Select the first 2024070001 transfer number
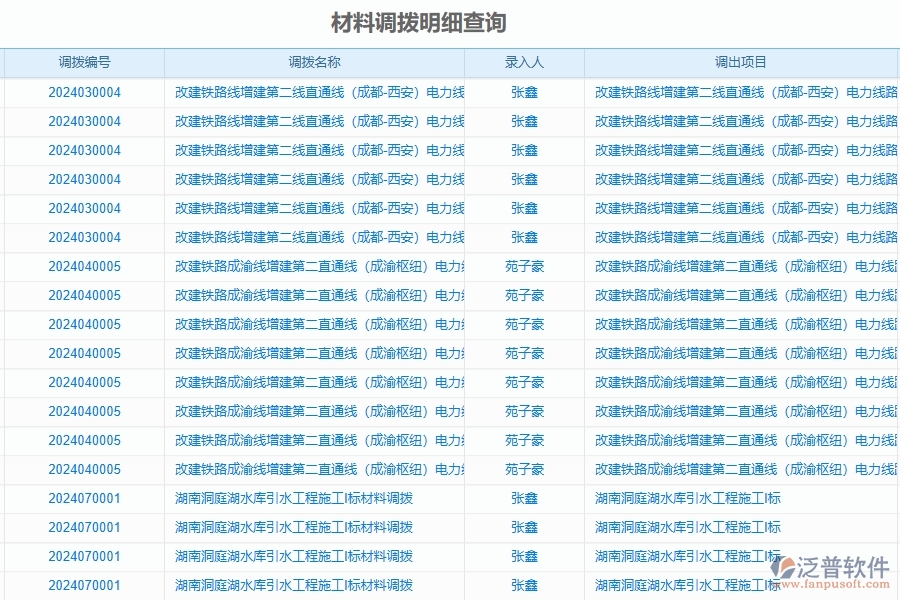Viewport: 900px width, 600px height. click(85, 498)
